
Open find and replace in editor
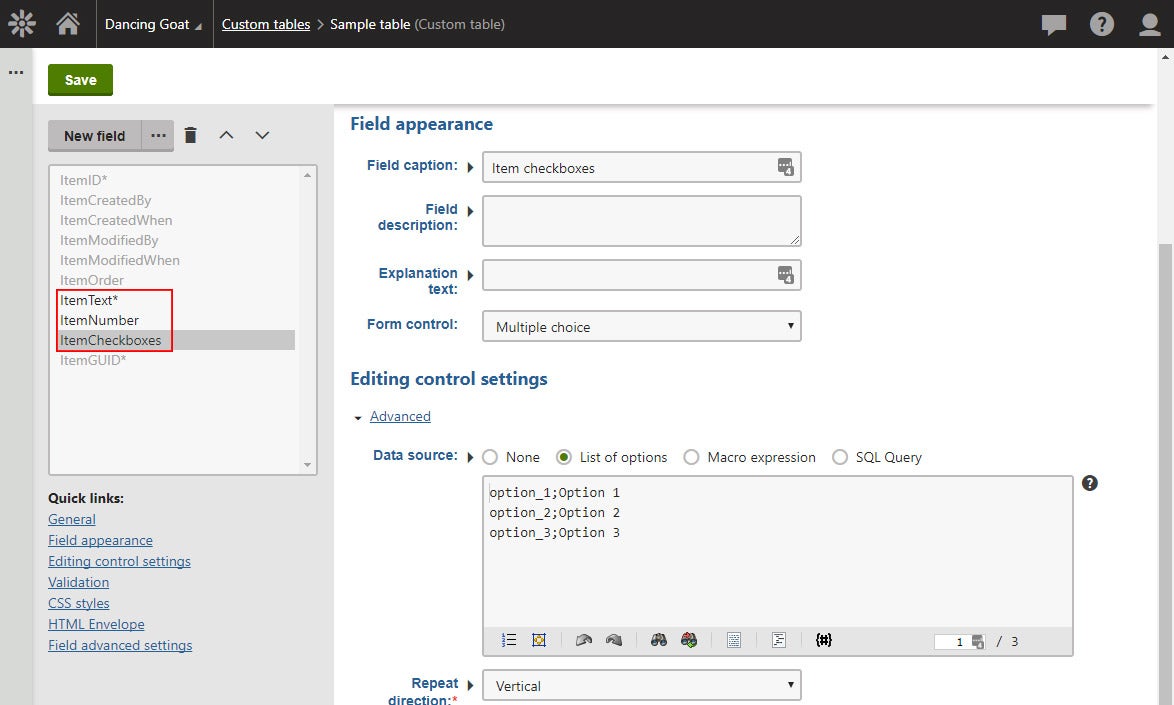pos(689,640)
